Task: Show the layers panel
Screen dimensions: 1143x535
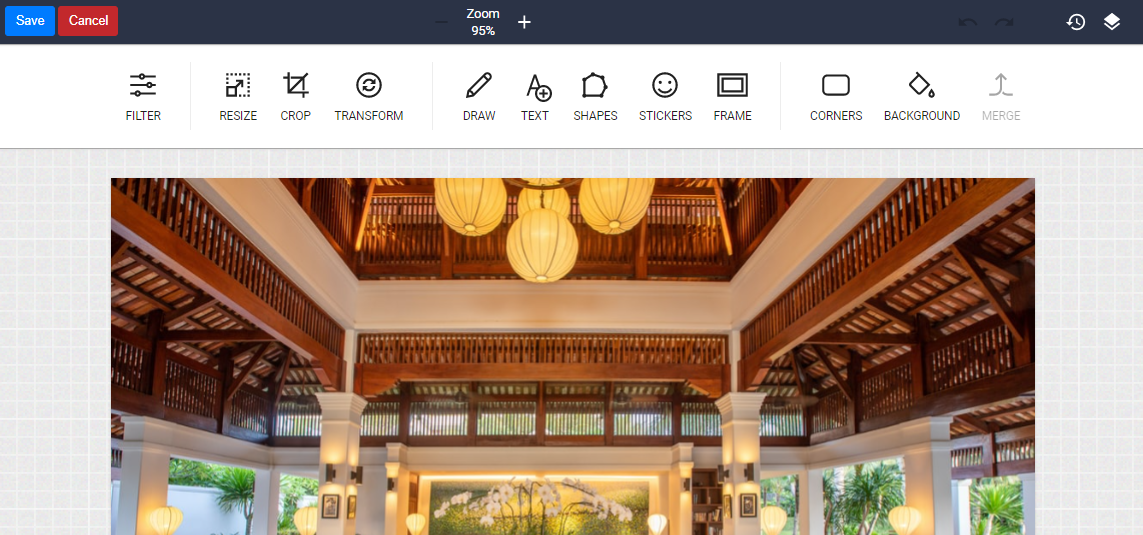Action: tap(1112, 22)
